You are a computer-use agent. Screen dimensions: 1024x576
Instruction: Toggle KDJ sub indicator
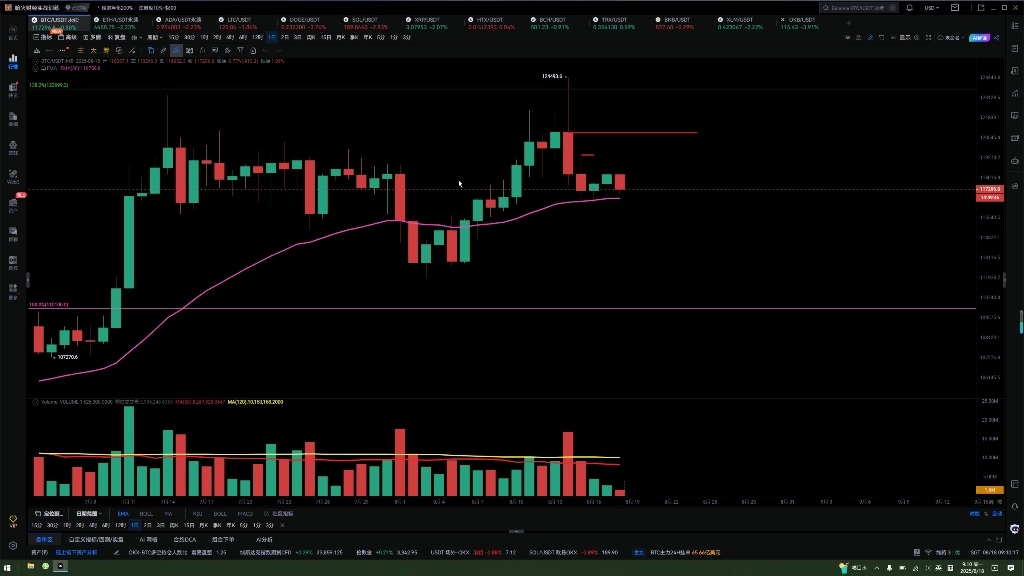coord(197,513)
